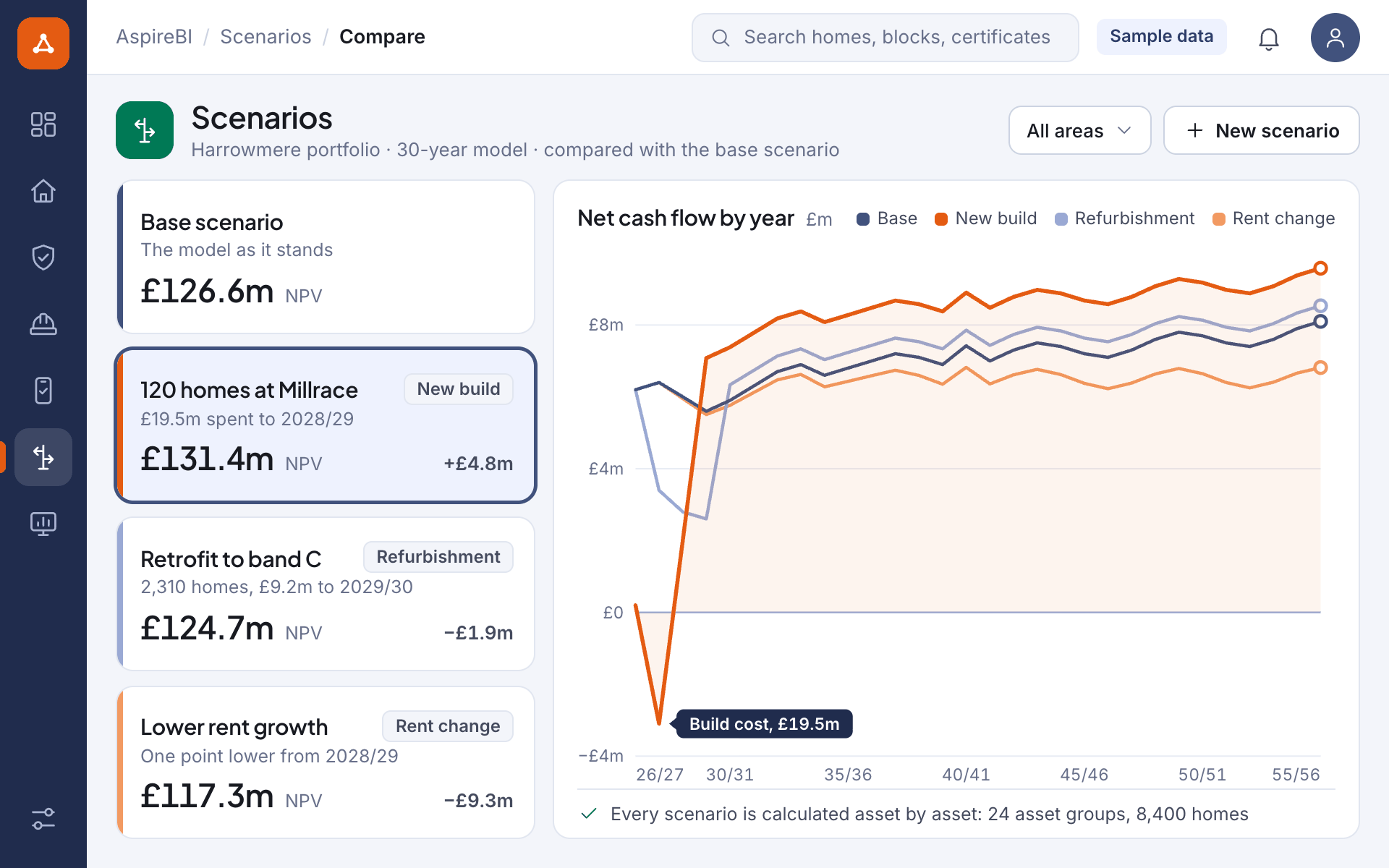This screenshot has width=1389, height=868.
Task: Open the reports monitor chart icon in sidebar
Action: pos(43,524)
